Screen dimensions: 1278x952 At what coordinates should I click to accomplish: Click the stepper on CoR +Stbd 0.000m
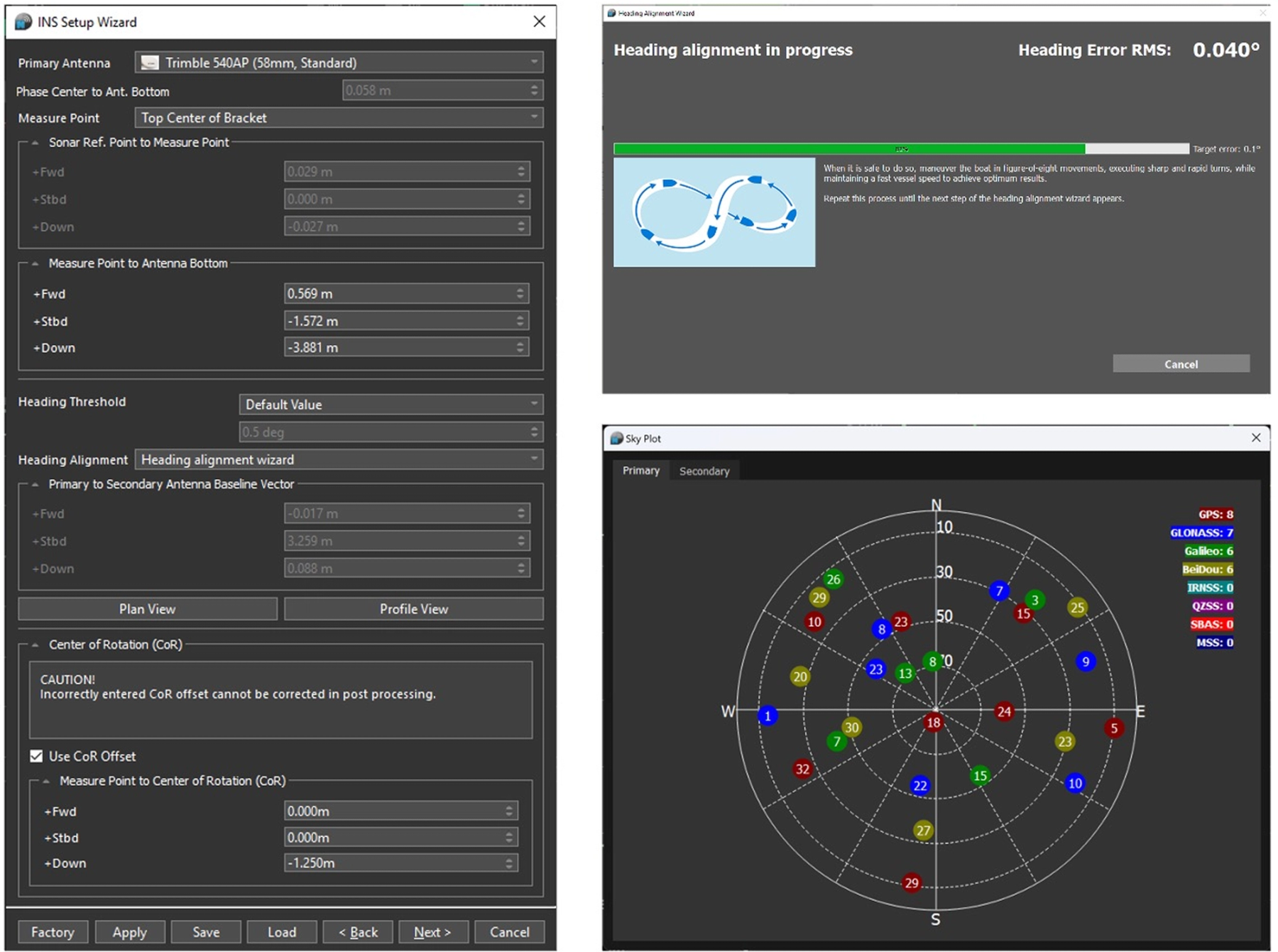coord(509,837)
